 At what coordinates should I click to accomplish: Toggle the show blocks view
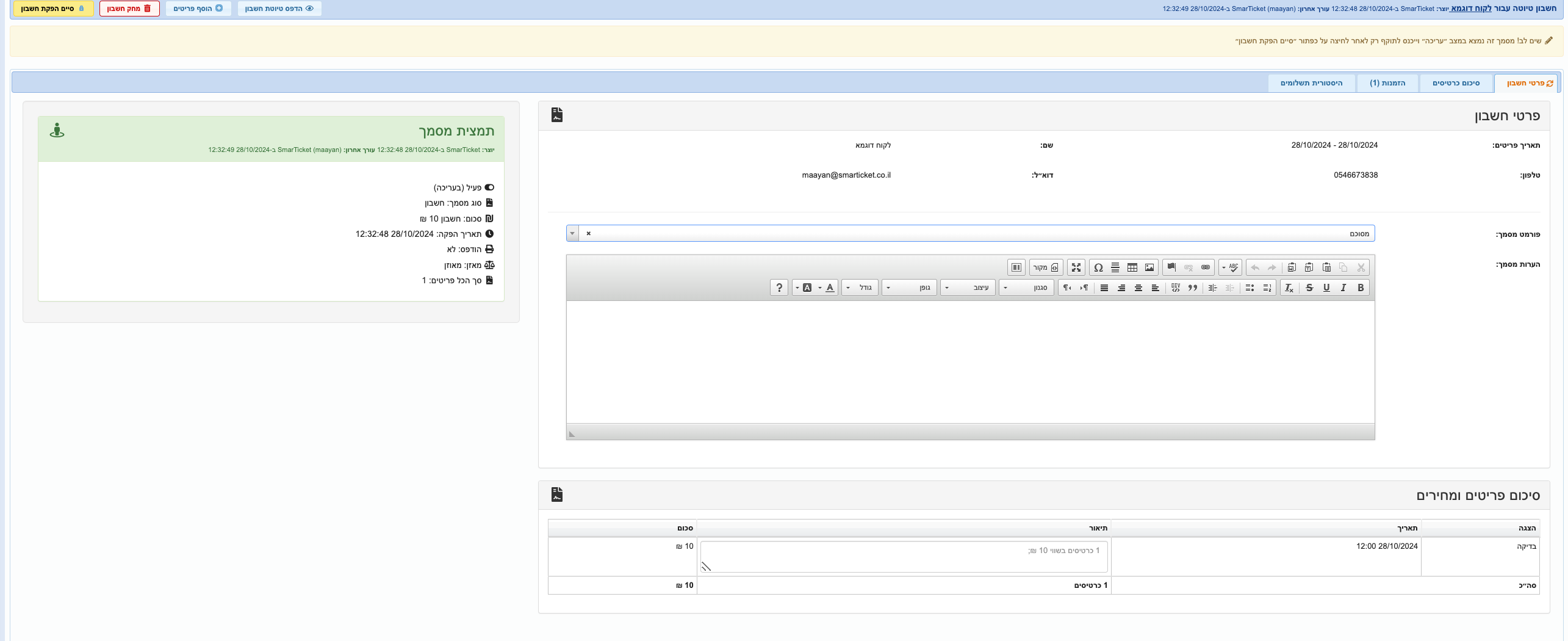tap(1016, 267)
